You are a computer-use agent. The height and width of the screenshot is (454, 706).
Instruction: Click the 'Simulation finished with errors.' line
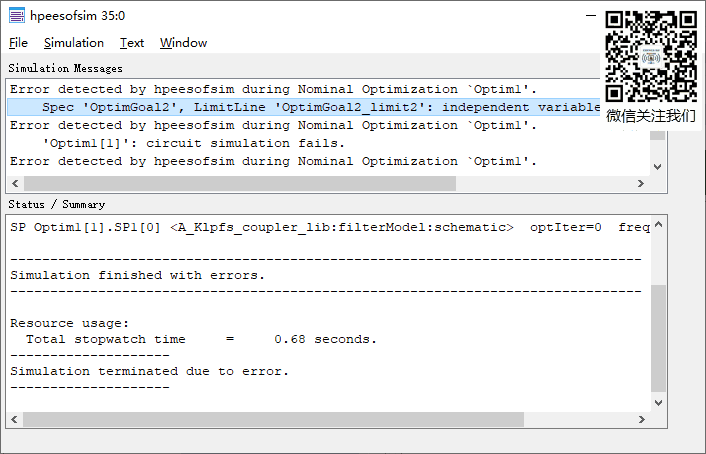pyautogui.click(x=138, y=275)
